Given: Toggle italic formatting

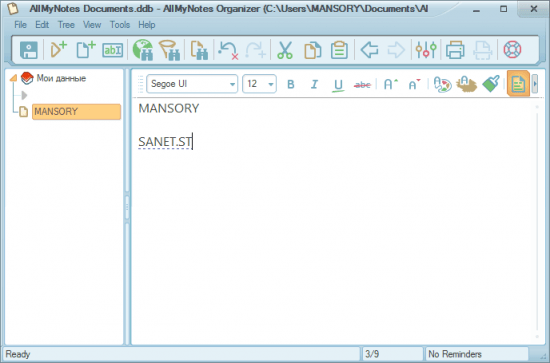Looking at the screenshot, I should point(314,84).
